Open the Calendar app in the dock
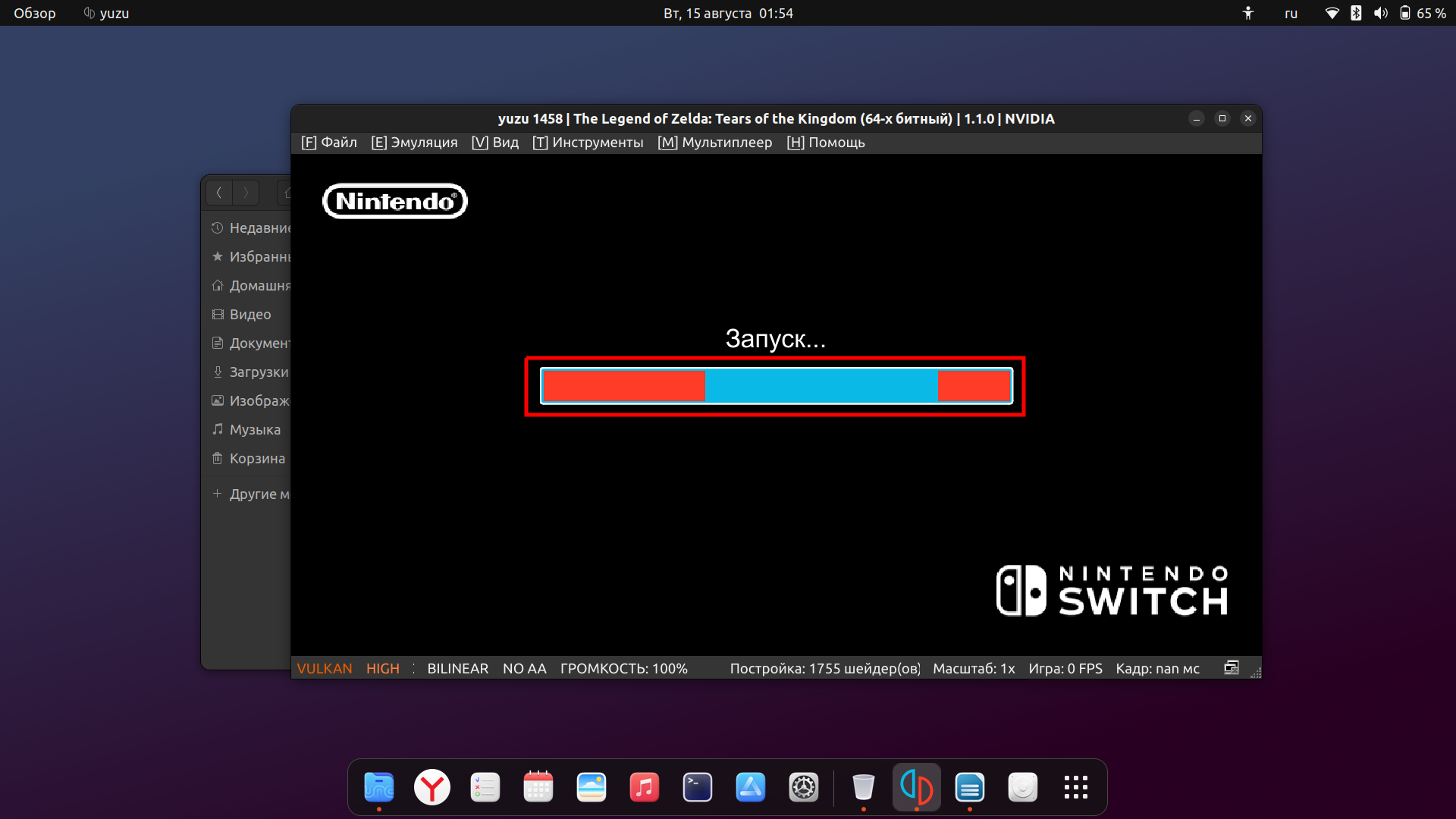1456x819 pixels. [538, 787]
